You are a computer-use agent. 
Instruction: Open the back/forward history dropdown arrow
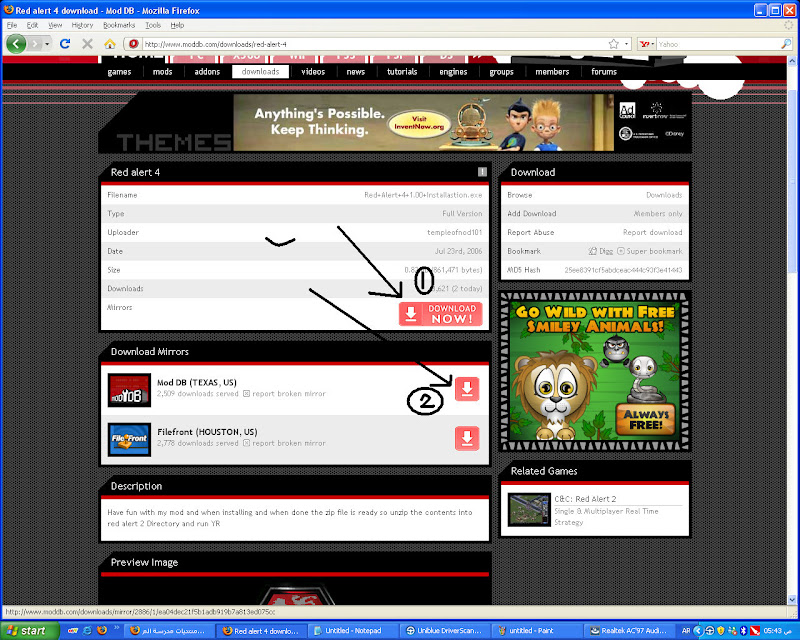click(47, 44)
